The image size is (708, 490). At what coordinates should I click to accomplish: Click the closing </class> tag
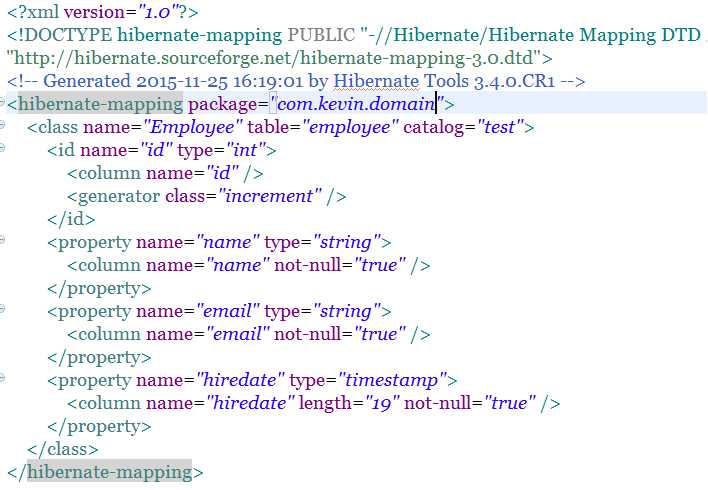click(x=62, y=449)
